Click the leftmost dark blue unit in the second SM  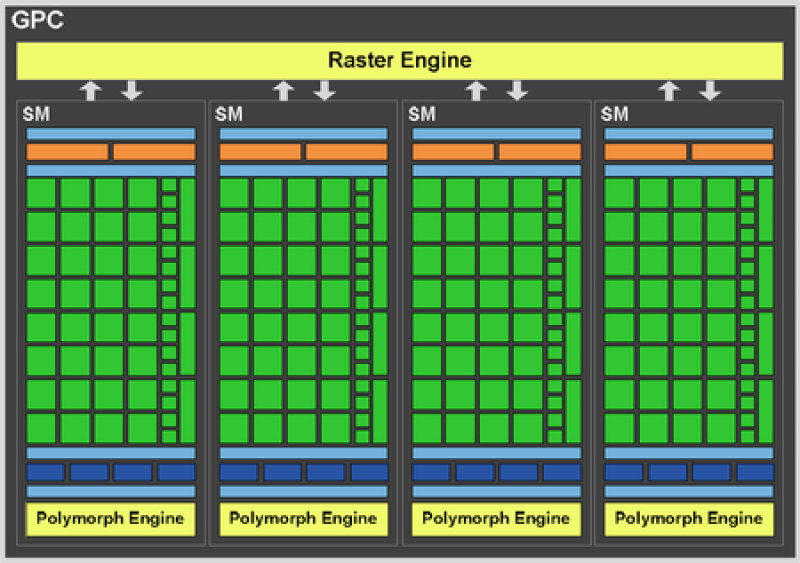[238, 472]
